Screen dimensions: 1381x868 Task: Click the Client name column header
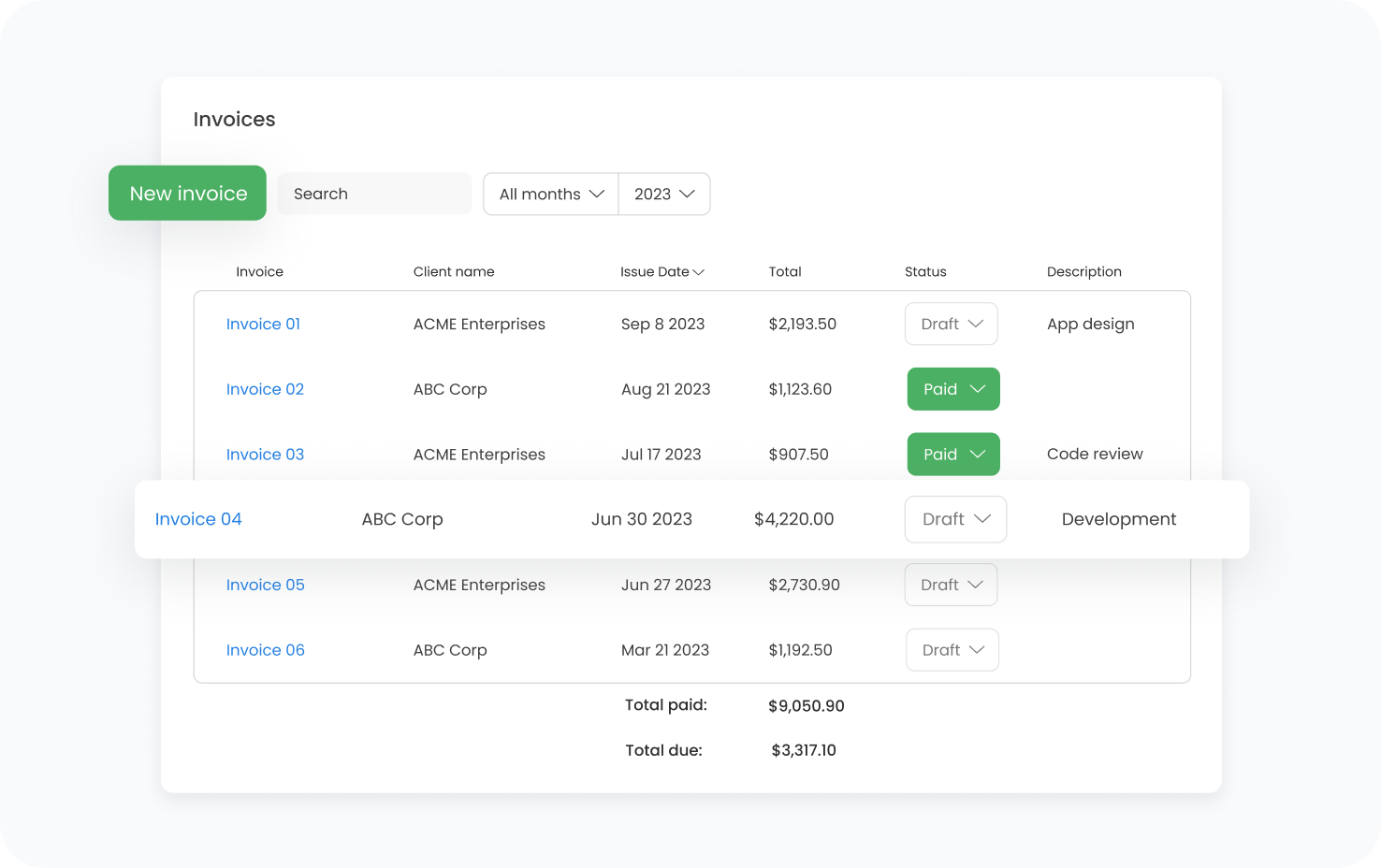(x=454, y=272)
